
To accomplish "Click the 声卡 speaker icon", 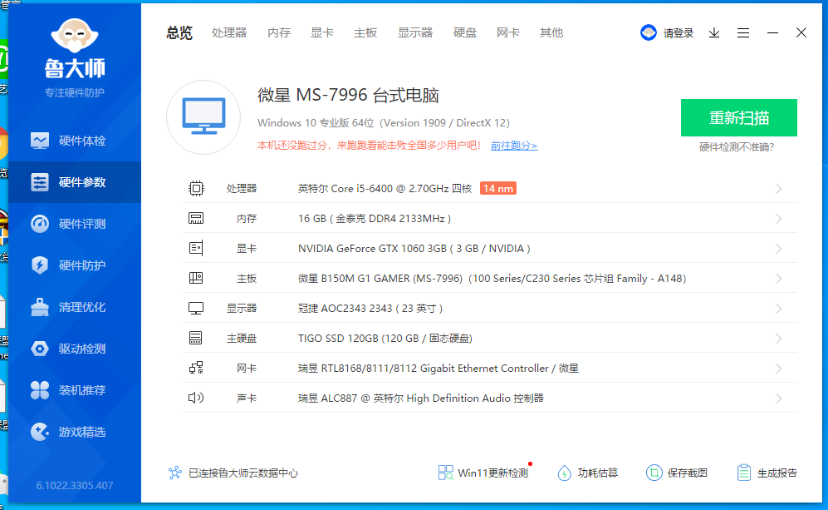I will click(196, 398).
